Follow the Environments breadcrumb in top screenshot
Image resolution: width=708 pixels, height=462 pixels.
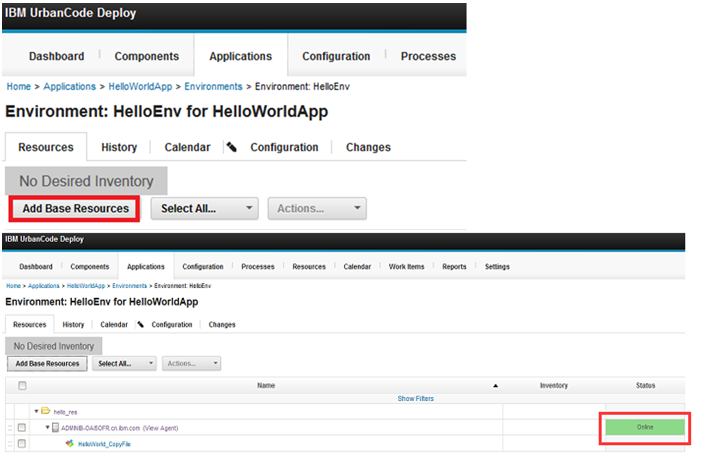[213, 86]
